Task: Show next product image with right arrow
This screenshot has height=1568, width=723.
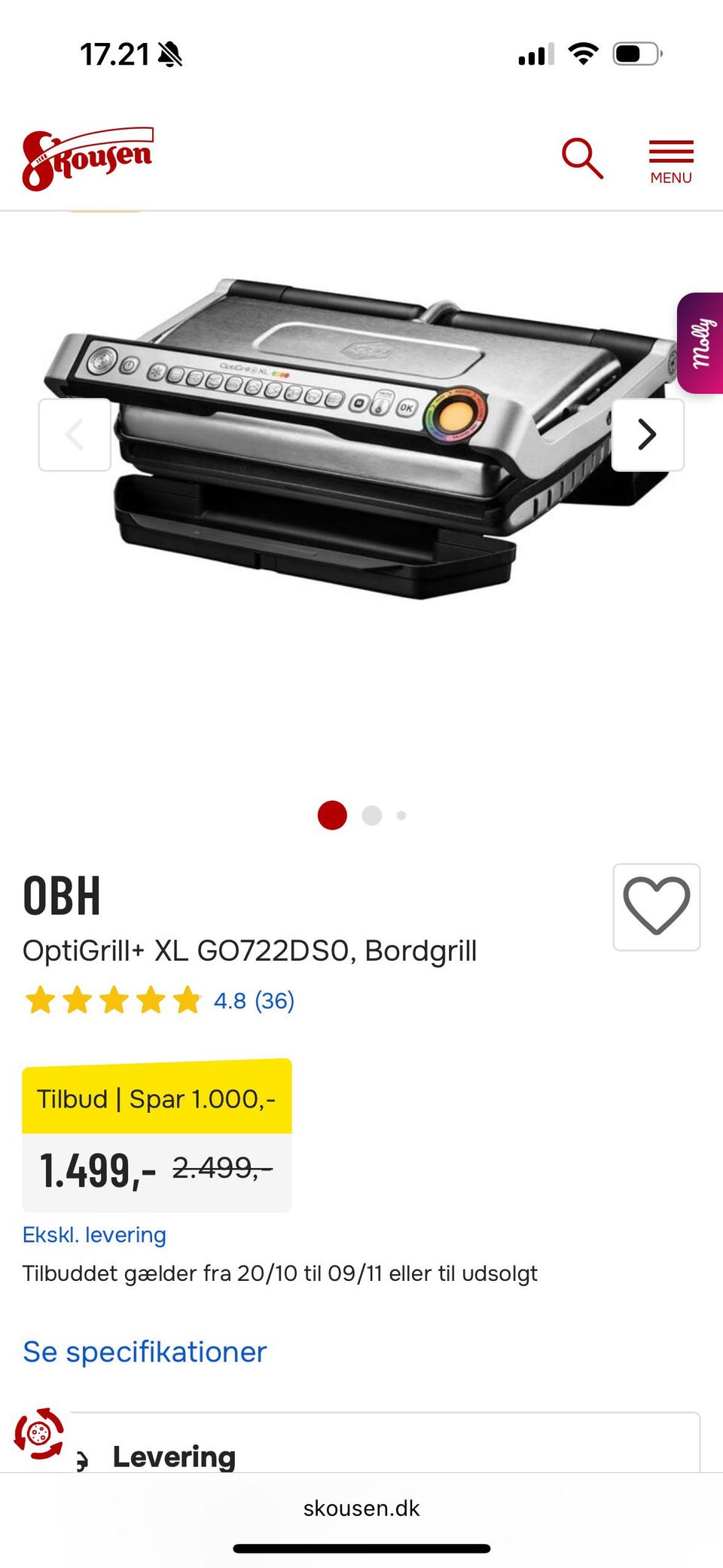Action: pos(648,435)
